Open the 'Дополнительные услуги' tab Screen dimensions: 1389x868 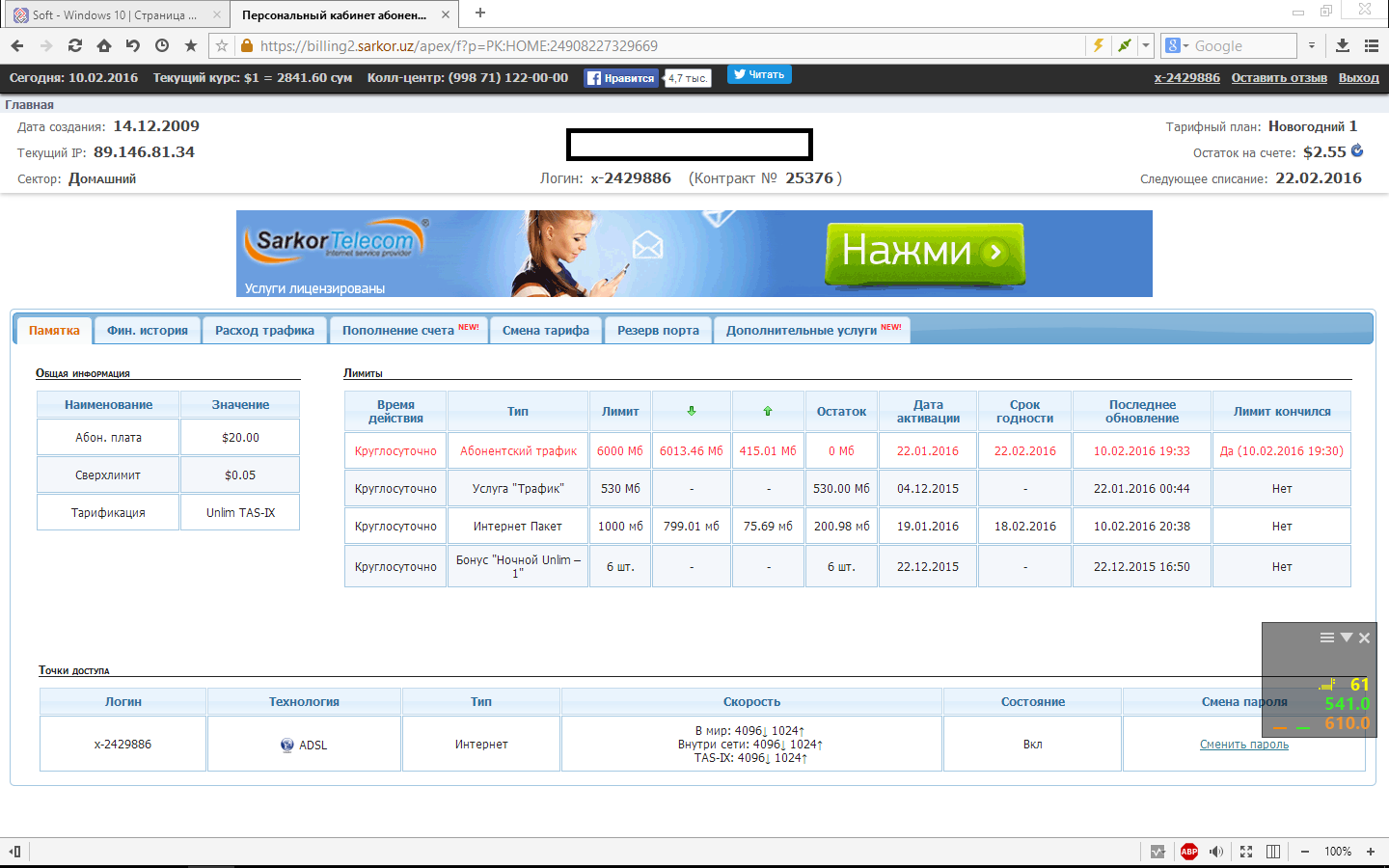813,330
